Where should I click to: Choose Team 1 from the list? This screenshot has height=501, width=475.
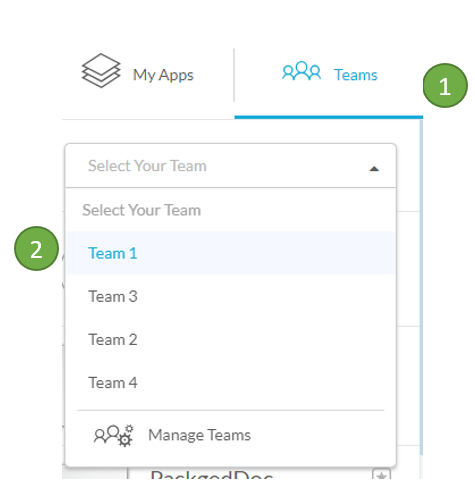tap(231, 253)
